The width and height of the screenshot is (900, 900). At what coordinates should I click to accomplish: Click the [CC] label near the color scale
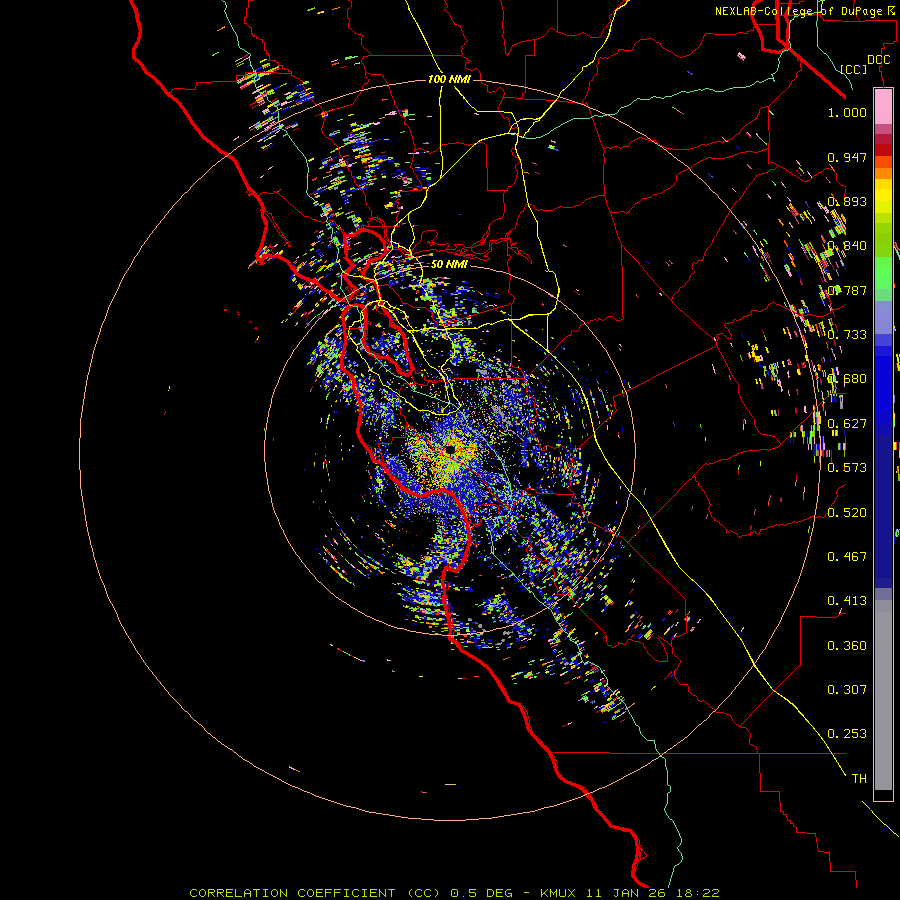pyautogui.click(x=853, y=69)
